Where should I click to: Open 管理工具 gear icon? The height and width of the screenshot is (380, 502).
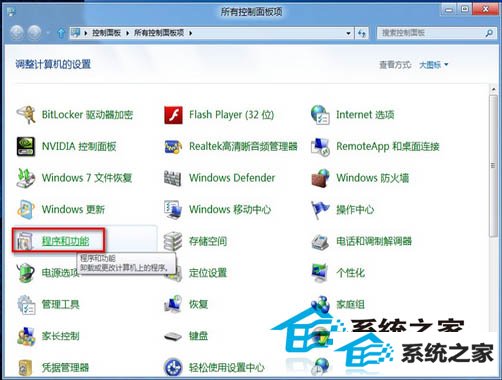click(26, 304)
